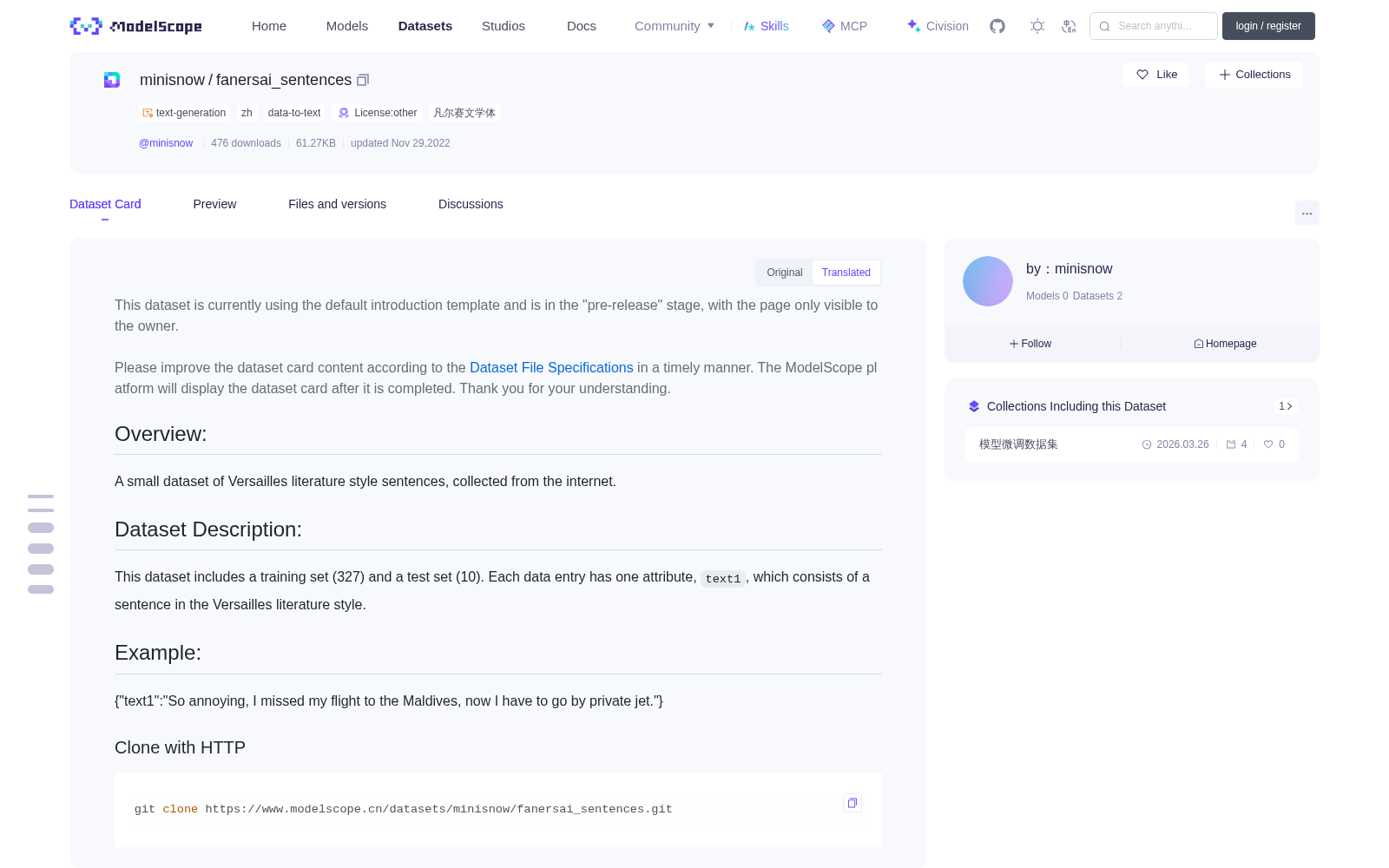Viewport: 1389px width, 868px height.
Task: Switch language with the translate icon
Action: (x=1069, y=26)
